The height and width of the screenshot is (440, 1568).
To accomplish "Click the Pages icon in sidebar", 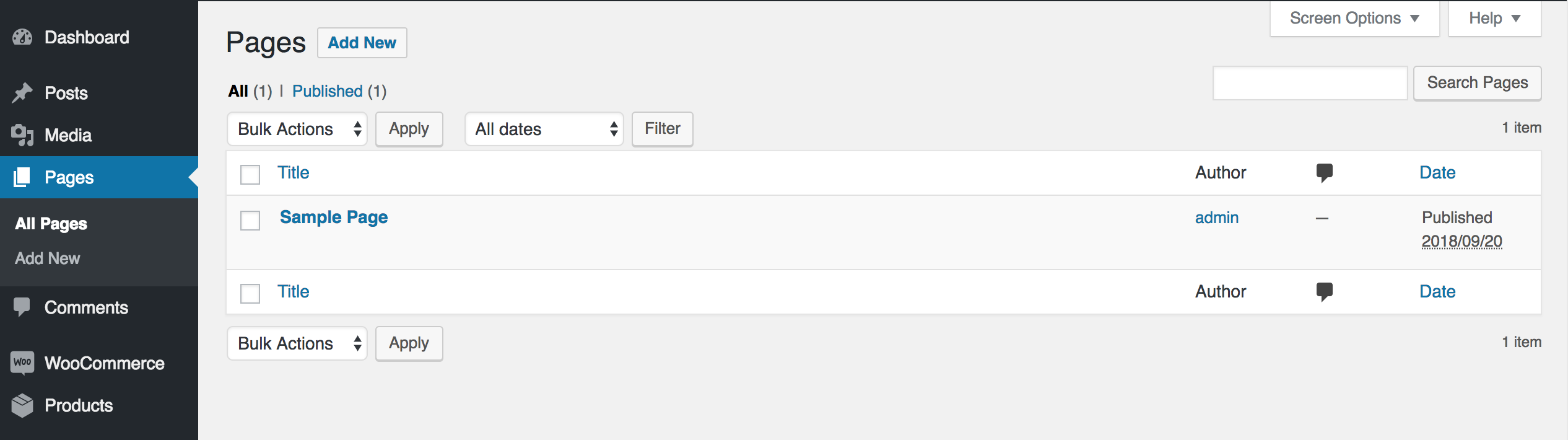I will pos(22,177).
